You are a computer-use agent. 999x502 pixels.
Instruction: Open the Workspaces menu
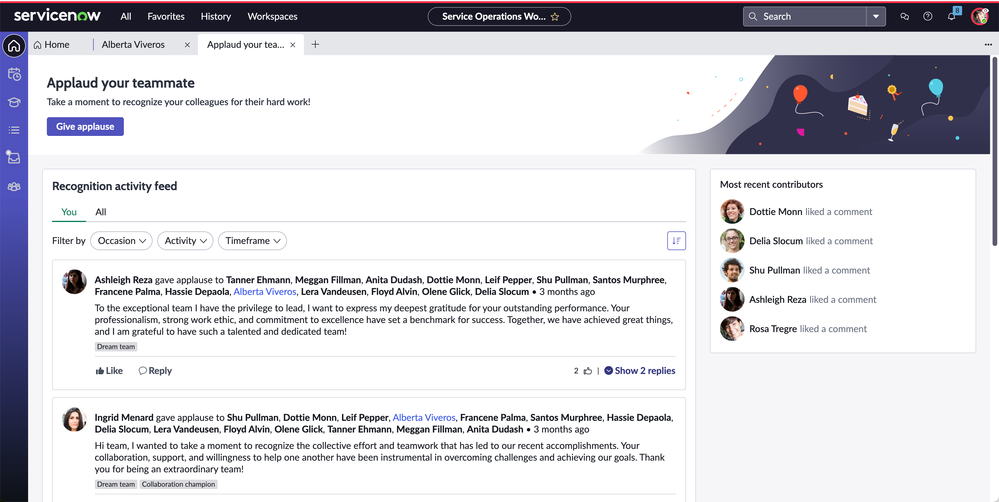point(272,17)
